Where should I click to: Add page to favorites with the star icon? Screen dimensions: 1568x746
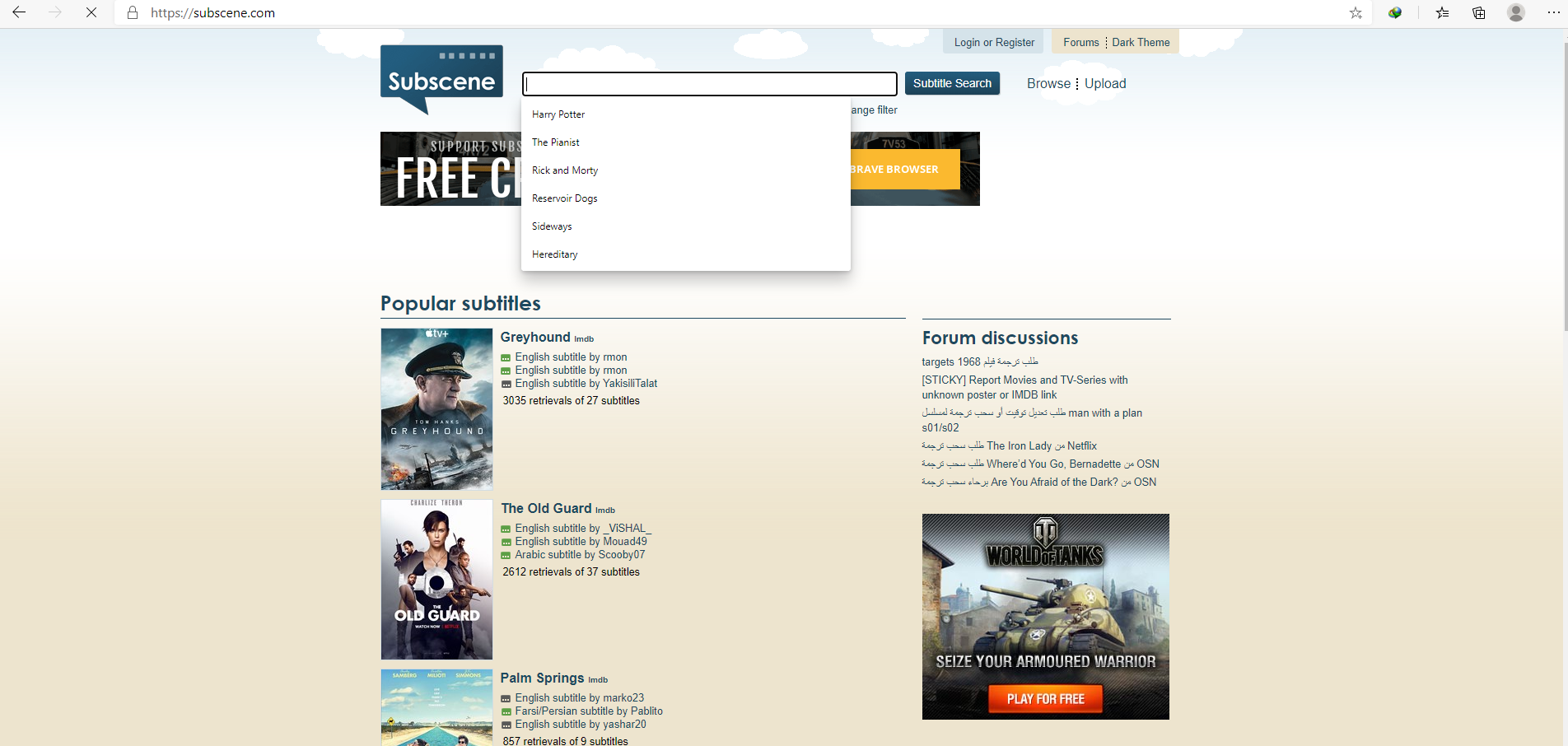point(1356,12)
